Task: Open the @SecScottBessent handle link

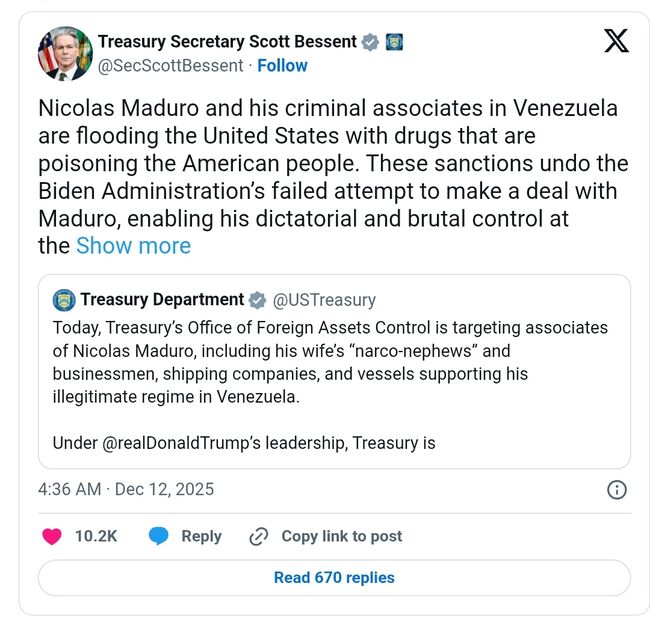Action: pyautogui.click(x=170, y=66)
